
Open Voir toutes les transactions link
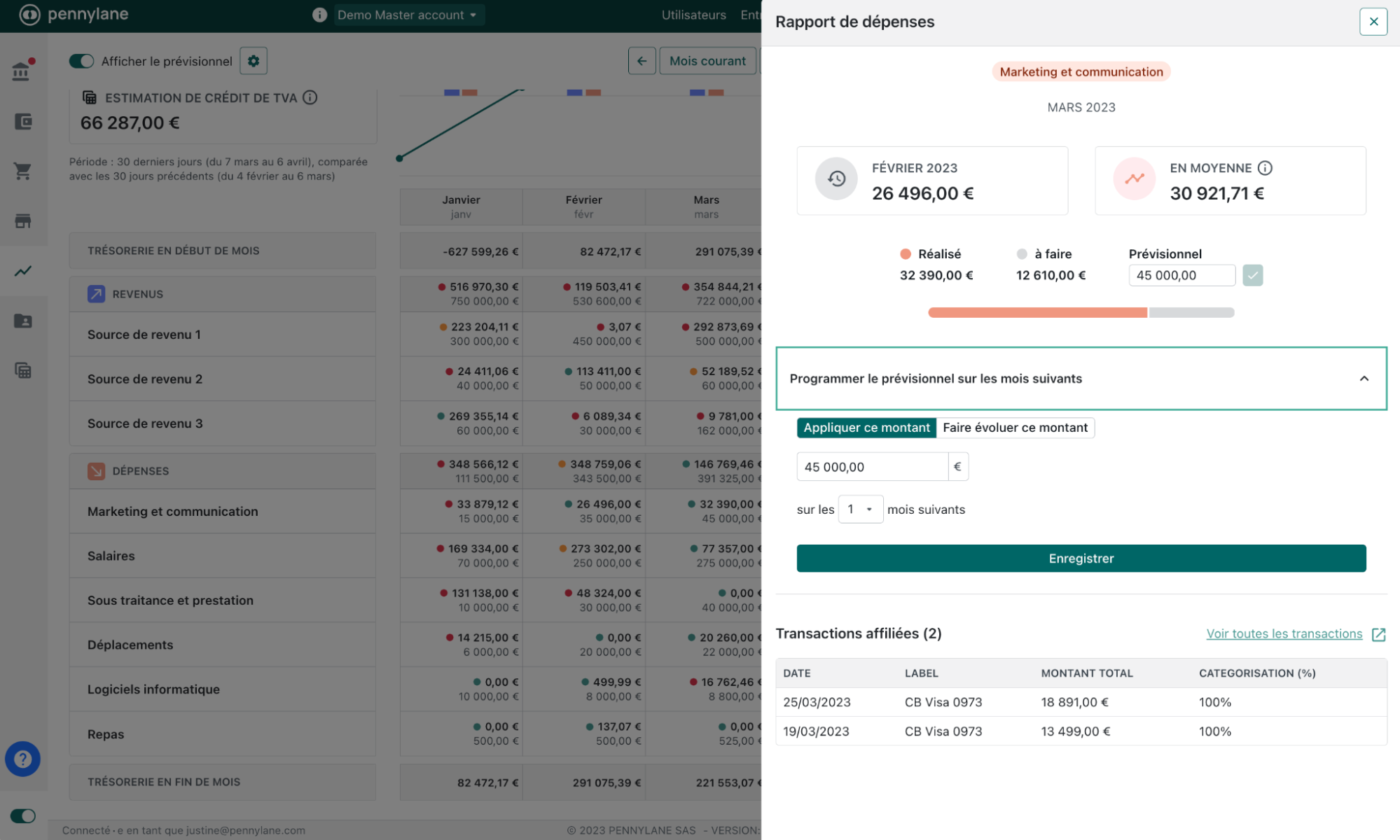(1284, 633)
